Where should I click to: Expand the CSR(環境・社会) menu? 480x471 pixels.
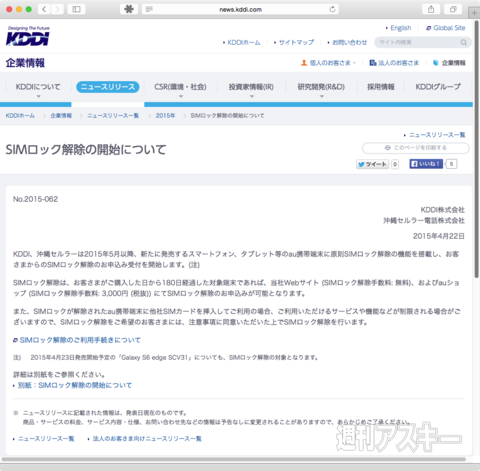180,87
